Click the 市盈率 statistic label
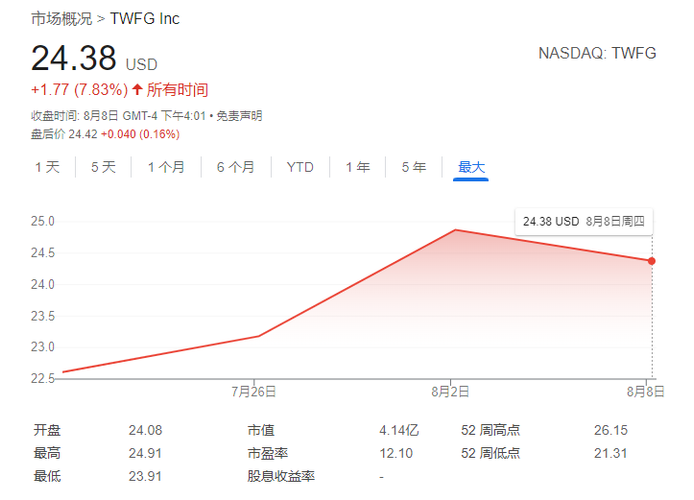 [x=268, y=453]
